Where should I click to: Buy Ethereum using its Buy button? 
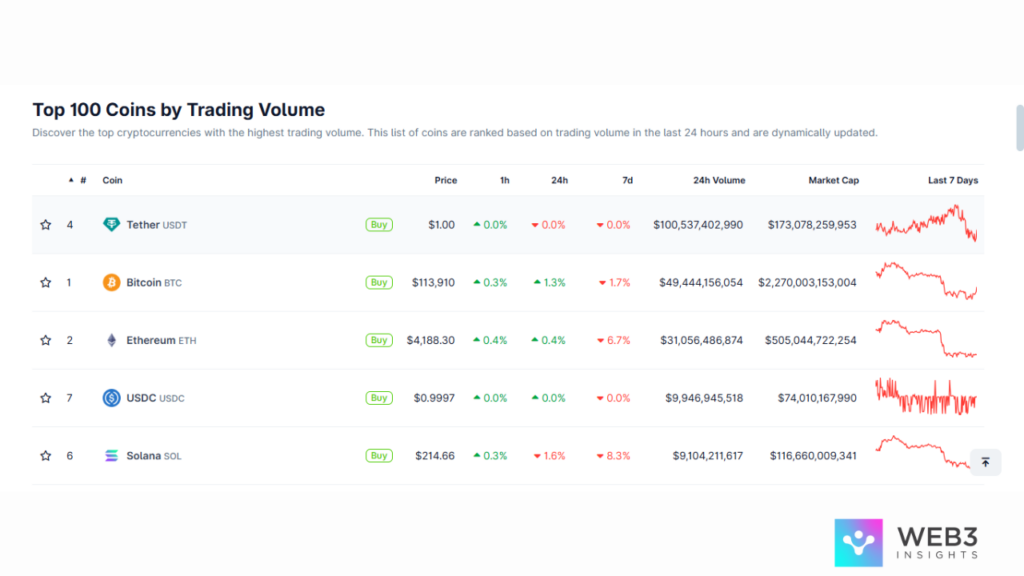coord(379,340)
